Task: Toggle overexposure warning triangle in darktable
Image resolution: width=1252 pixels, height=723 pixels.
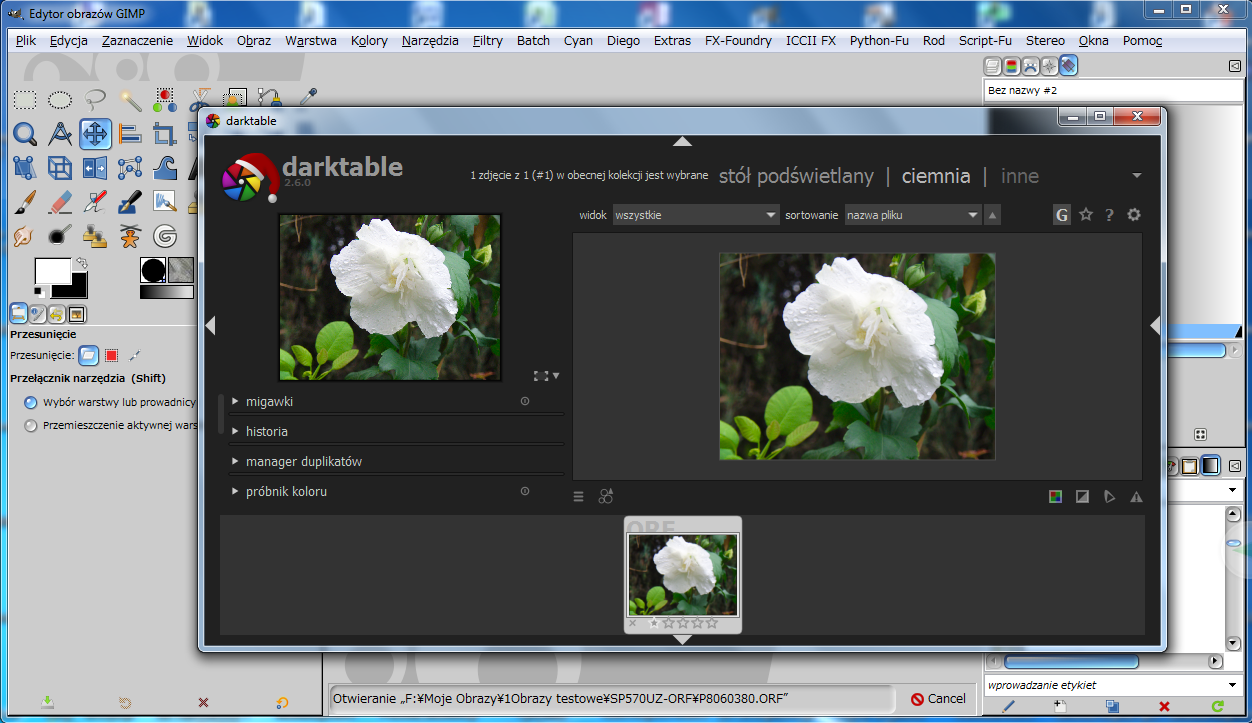Action: pos(1136,496)
